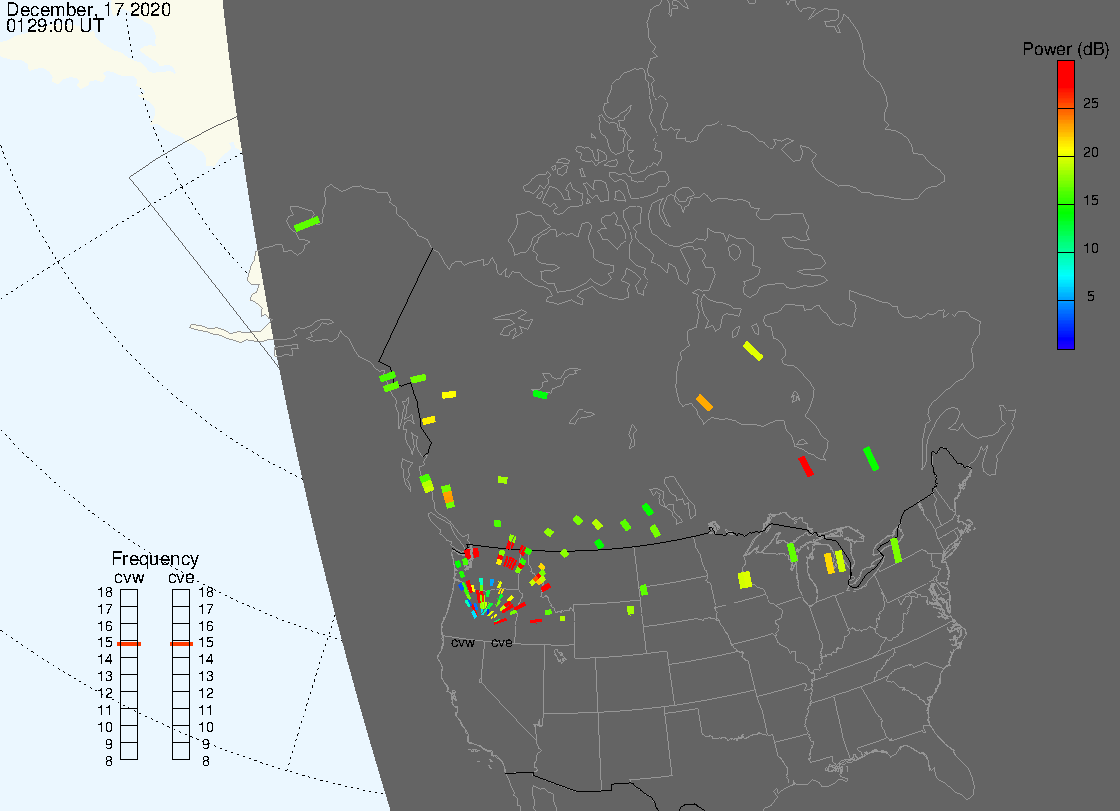1120x811 pixels.
Task: Click the "cve" radar station label on map
Action: click(501, 642)
